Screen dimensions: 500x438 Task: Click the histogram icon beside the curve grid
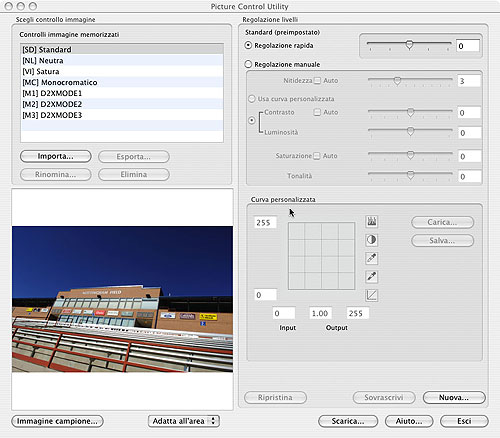click(372, 221)
